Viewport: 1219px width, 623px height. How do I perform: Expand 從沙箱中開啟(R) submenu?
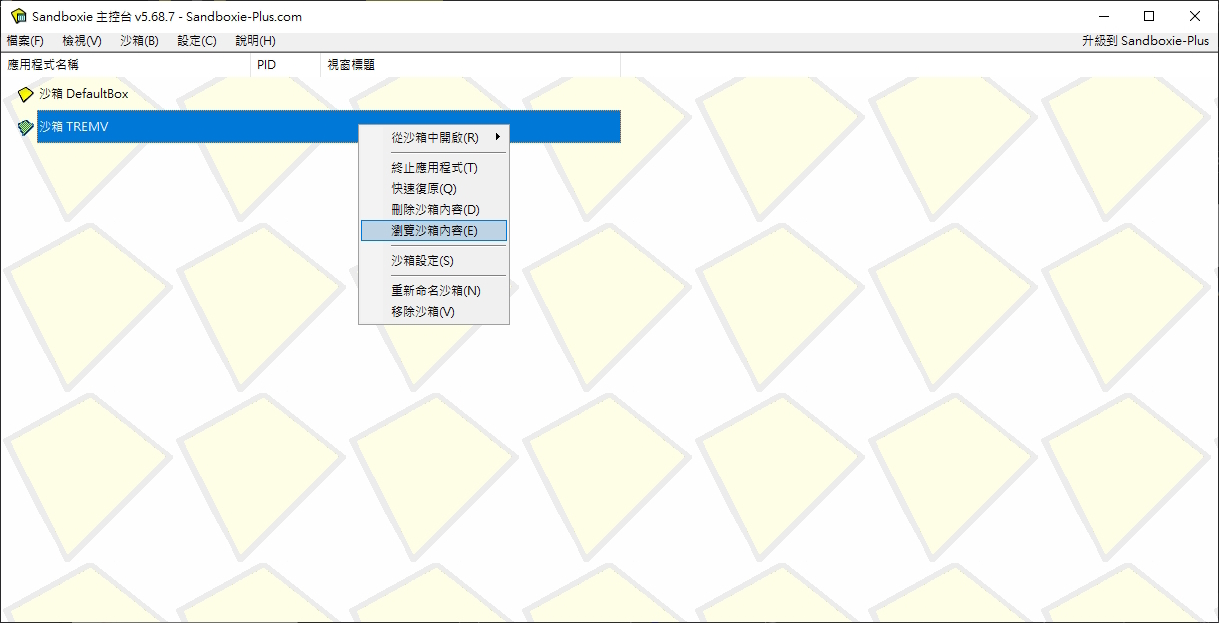(x=434, y=137)
